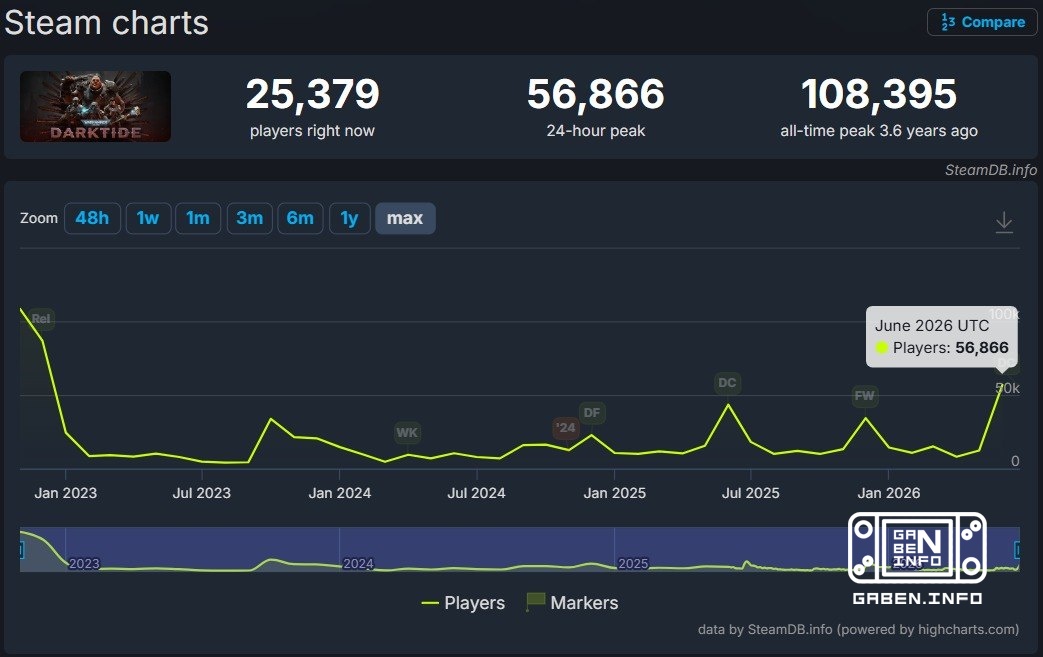1043x657 pixels.
Task: Click the Jul 2025 axis label
Action: (x=750, y=493)
